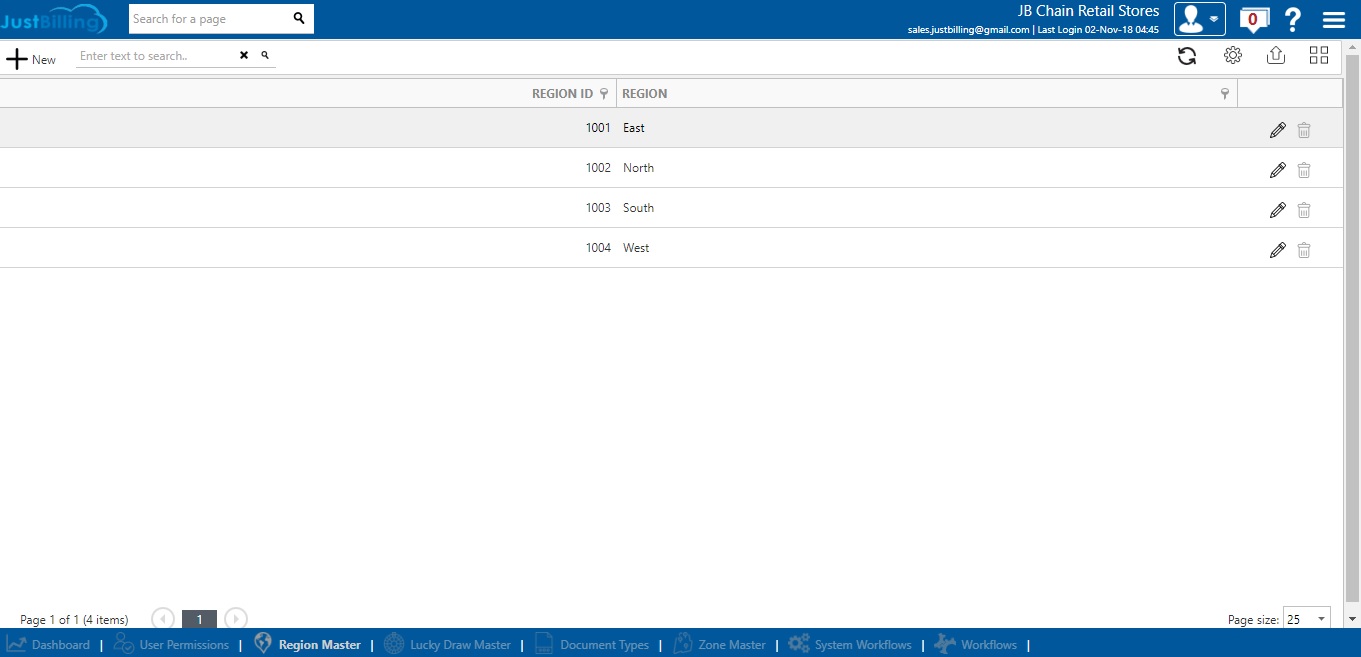Click sales.justbilling@gmail.com email text
Viewport: 1361px width, 657px height.
click(968, 30)
